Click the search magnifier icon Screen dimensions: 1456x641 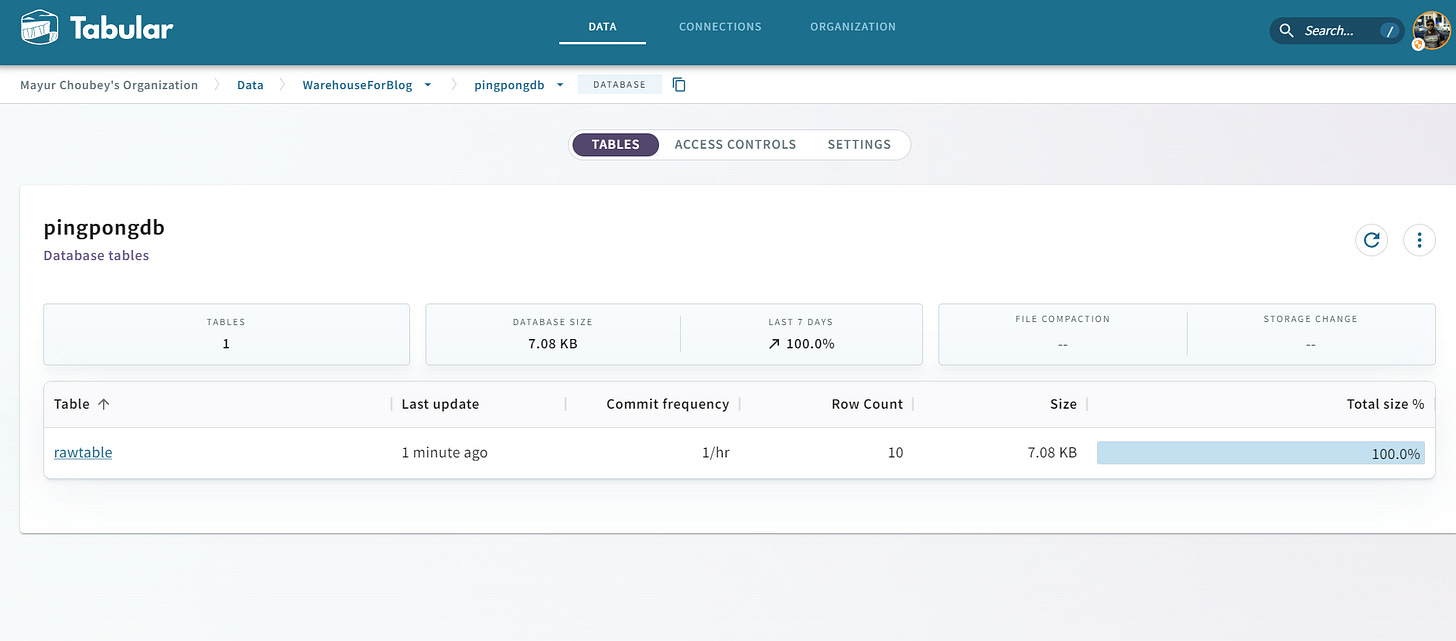coord(1287,31)
